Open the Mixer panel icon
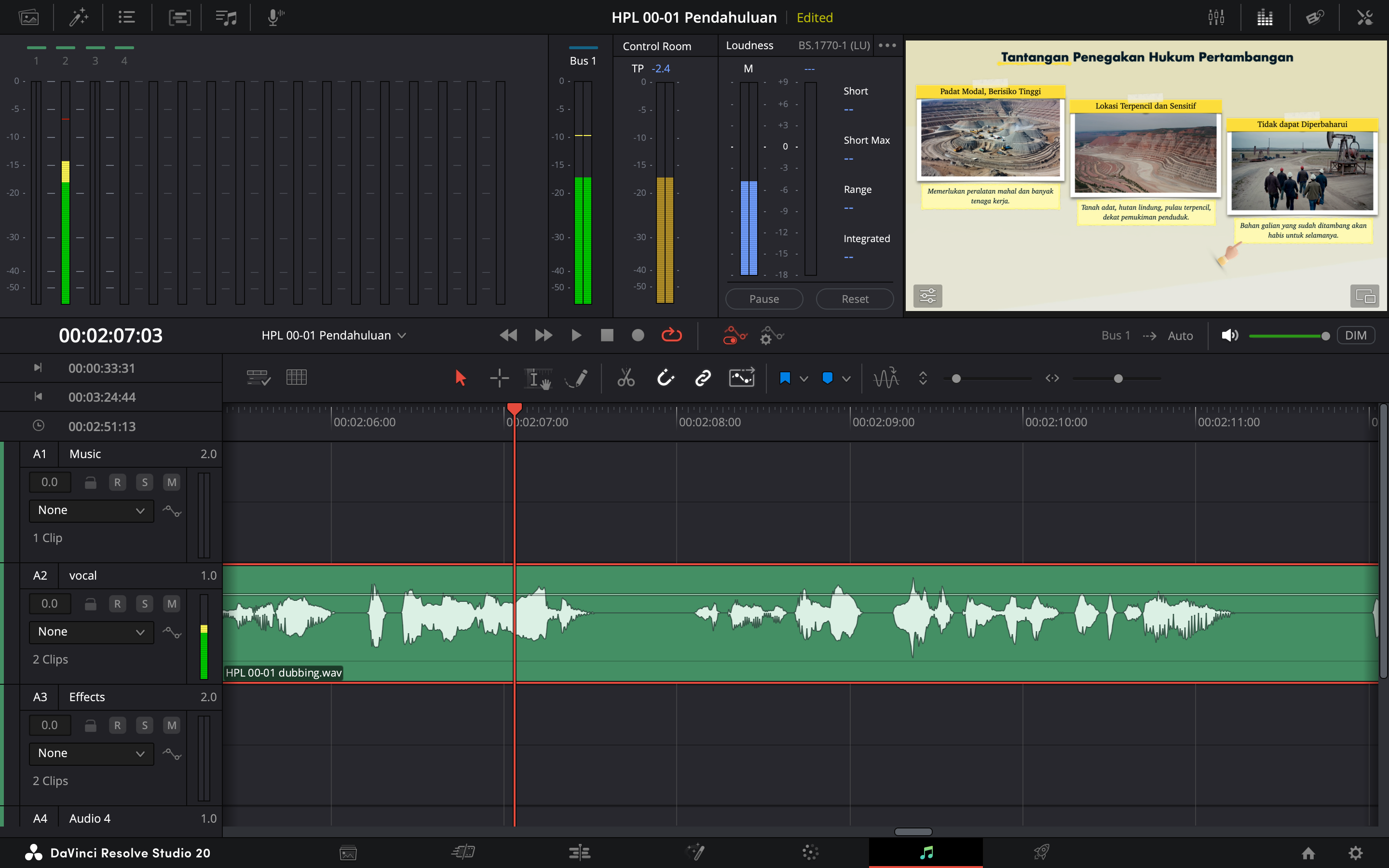 (1216, 17)
